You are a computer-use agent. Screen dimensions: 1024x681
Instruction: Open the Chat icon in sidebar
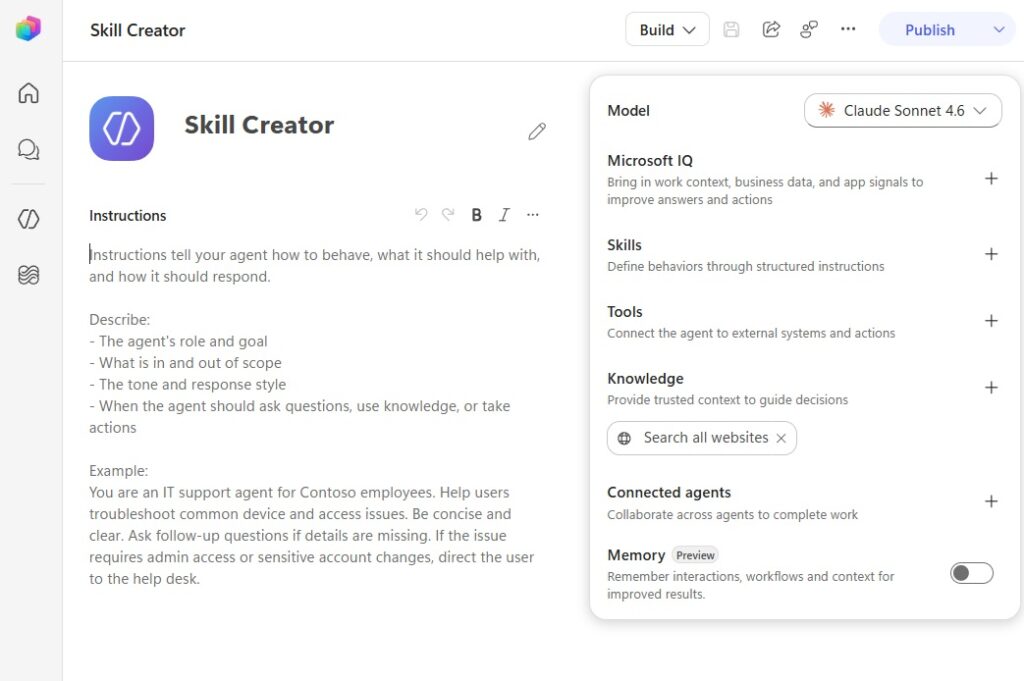[x=28, y=150]
